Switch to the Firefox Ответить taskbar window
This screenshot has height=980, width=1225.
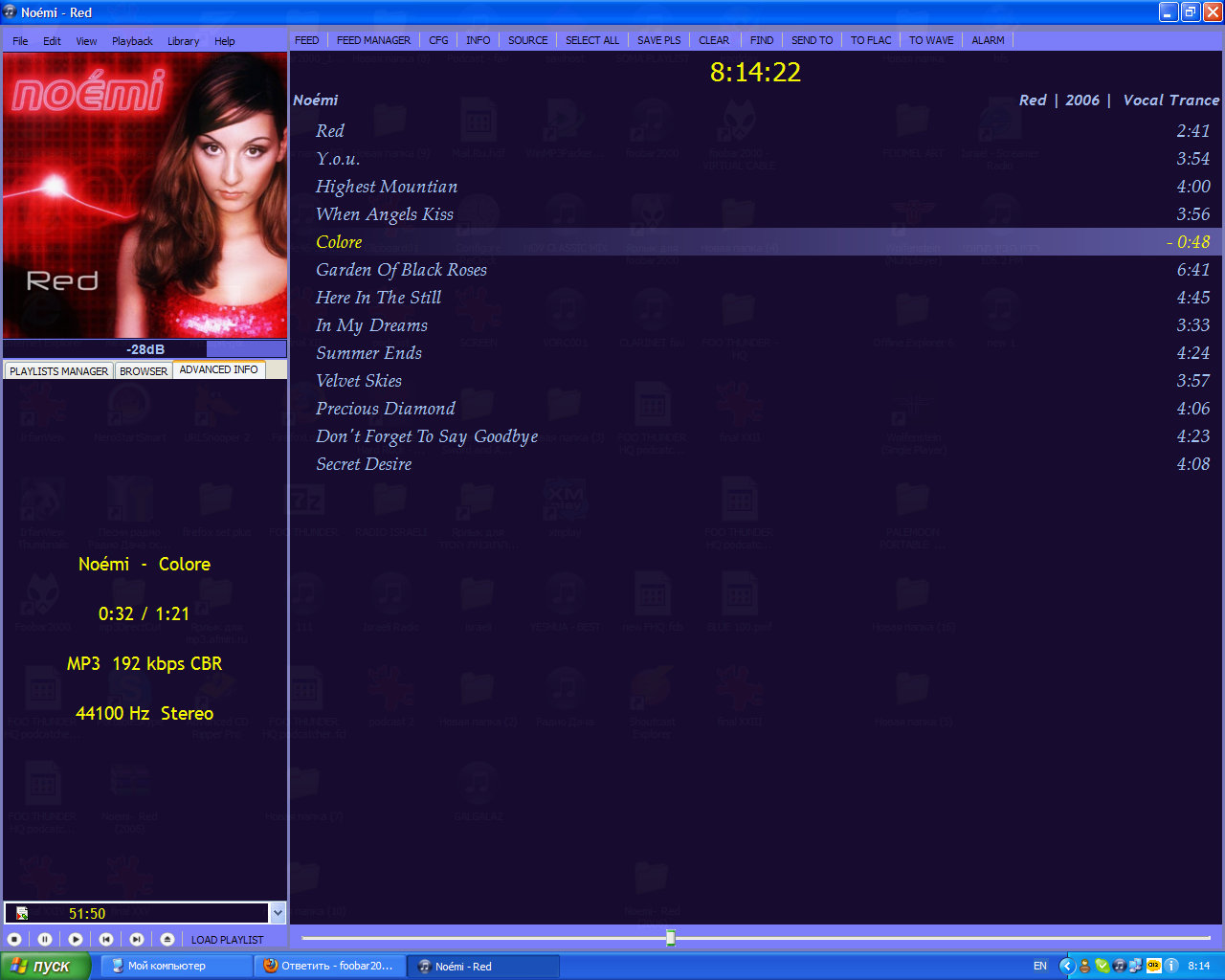click(x=330, y=966)
